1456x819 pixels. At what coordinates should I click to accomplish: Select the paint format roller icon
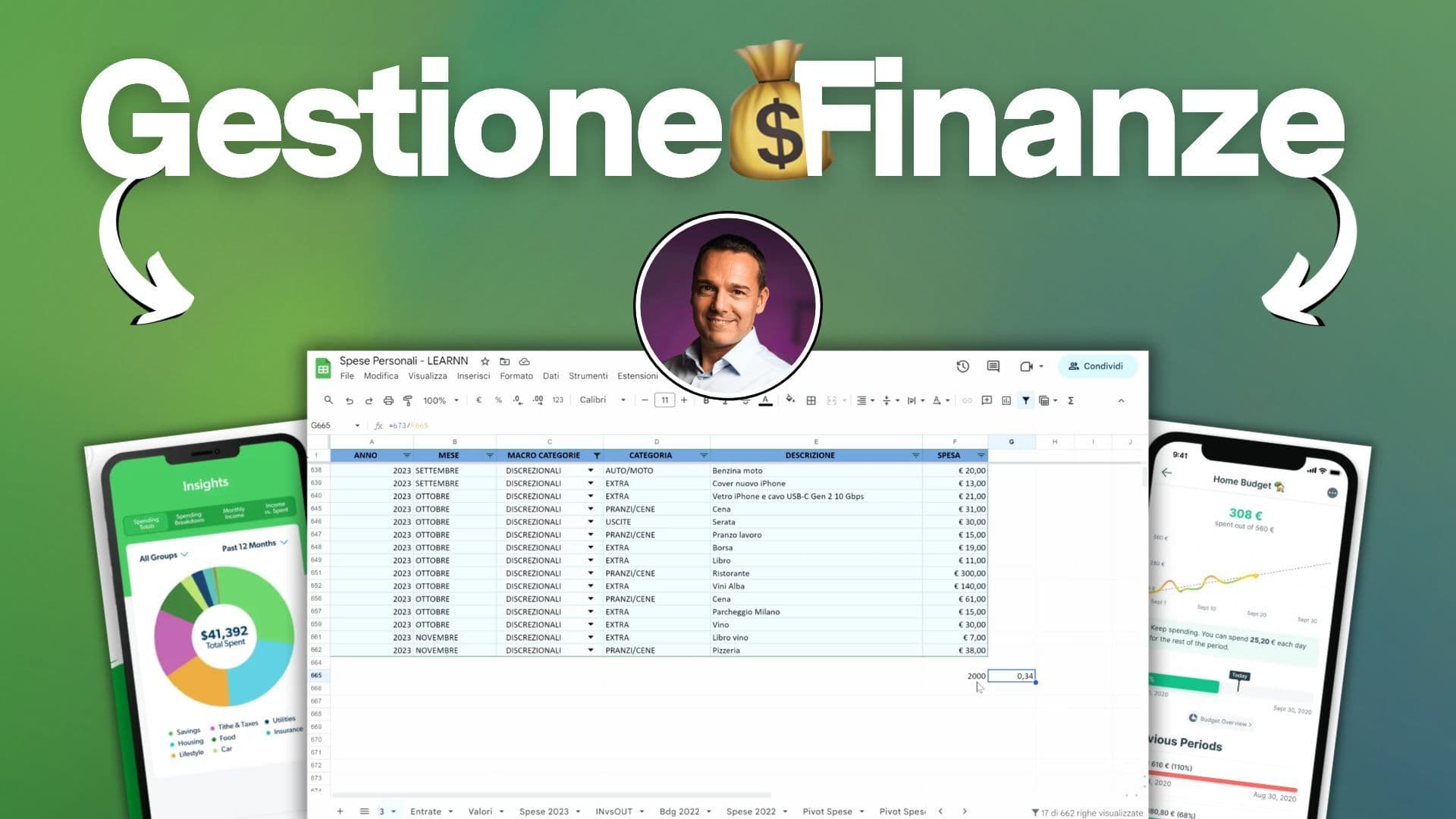(408, 400)
